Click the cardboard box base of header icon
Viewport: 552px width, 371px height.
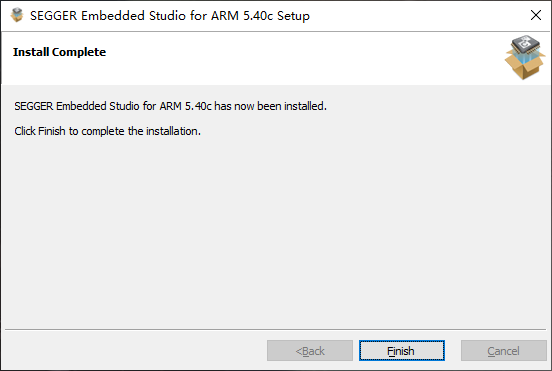pyautogui.click(x=525, y=67)
